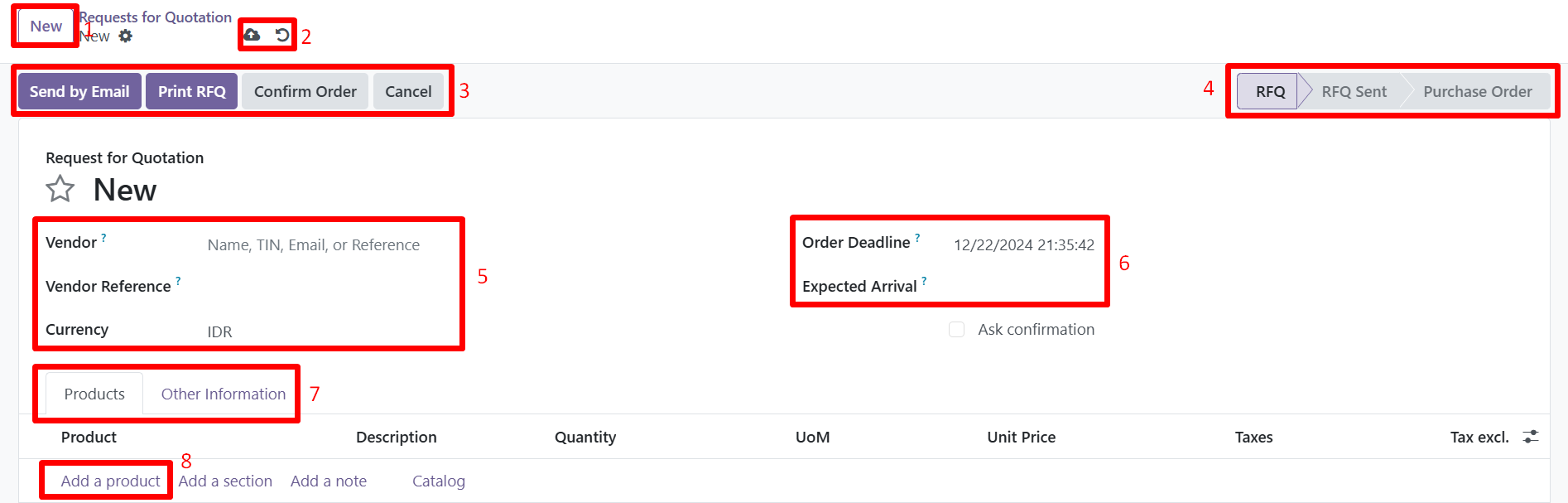Select the Products tab

pos(94,394)
